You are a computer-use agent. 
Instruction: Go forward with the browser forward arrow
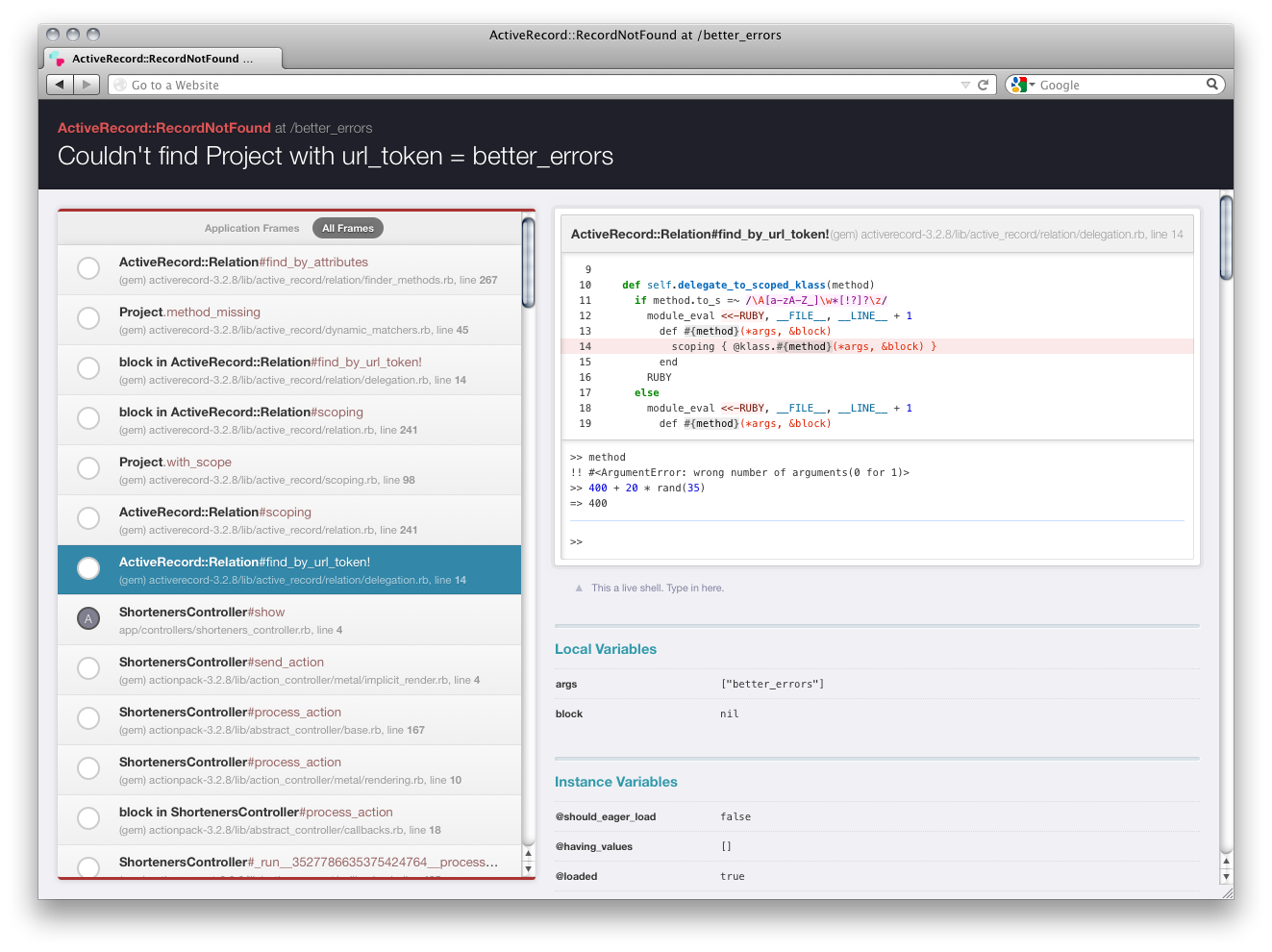(87, 85)
